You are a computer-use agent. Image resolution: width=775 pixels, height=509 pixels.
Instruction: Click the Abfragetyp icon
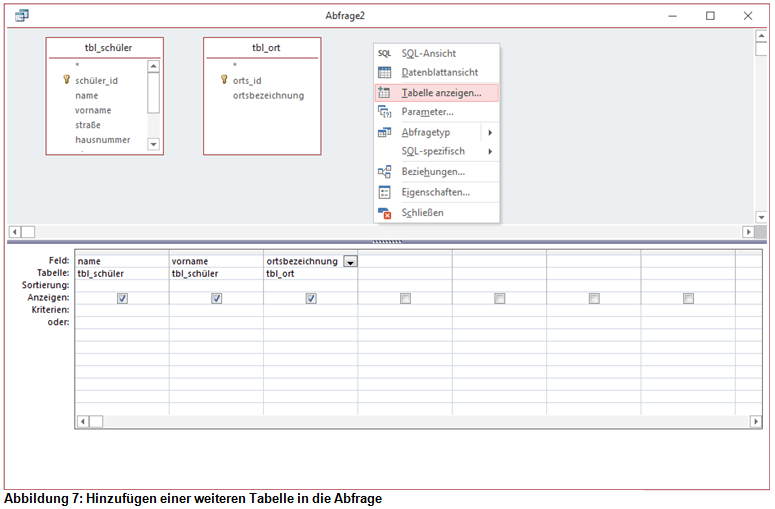point(384,132)
